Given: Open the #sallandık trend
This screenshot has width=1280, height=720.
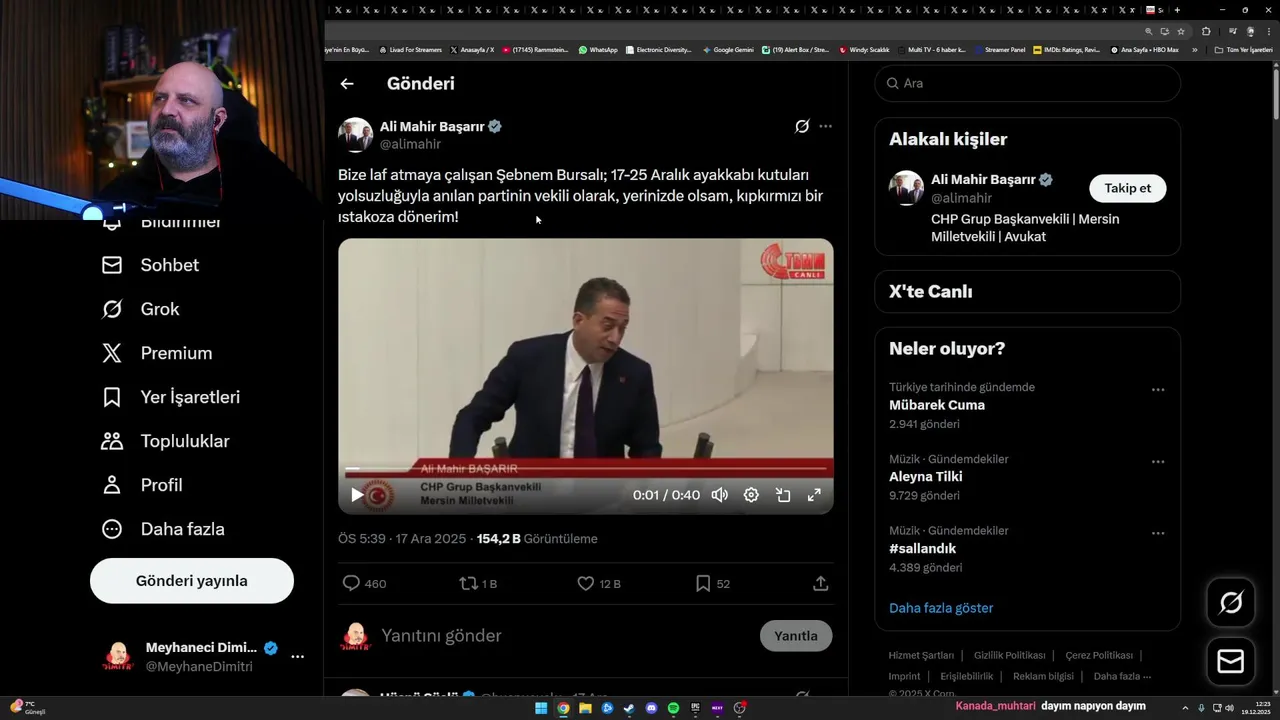Looking at the screenshot, I should pos(923,549).
